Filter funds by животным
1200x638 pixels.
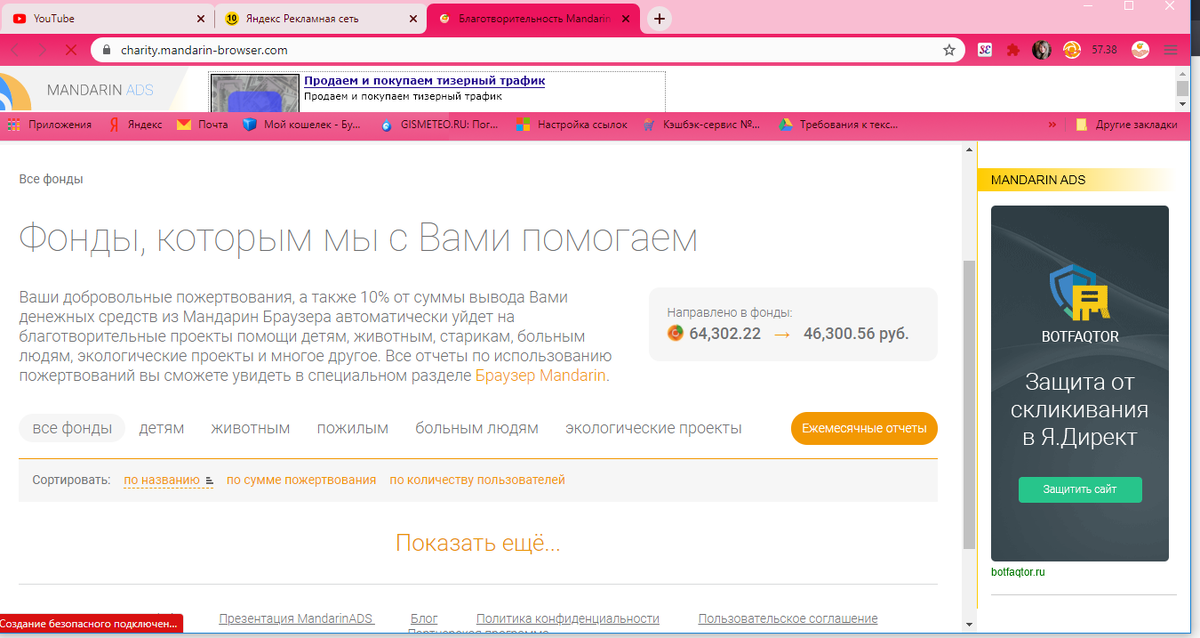(x=250, y=428)
